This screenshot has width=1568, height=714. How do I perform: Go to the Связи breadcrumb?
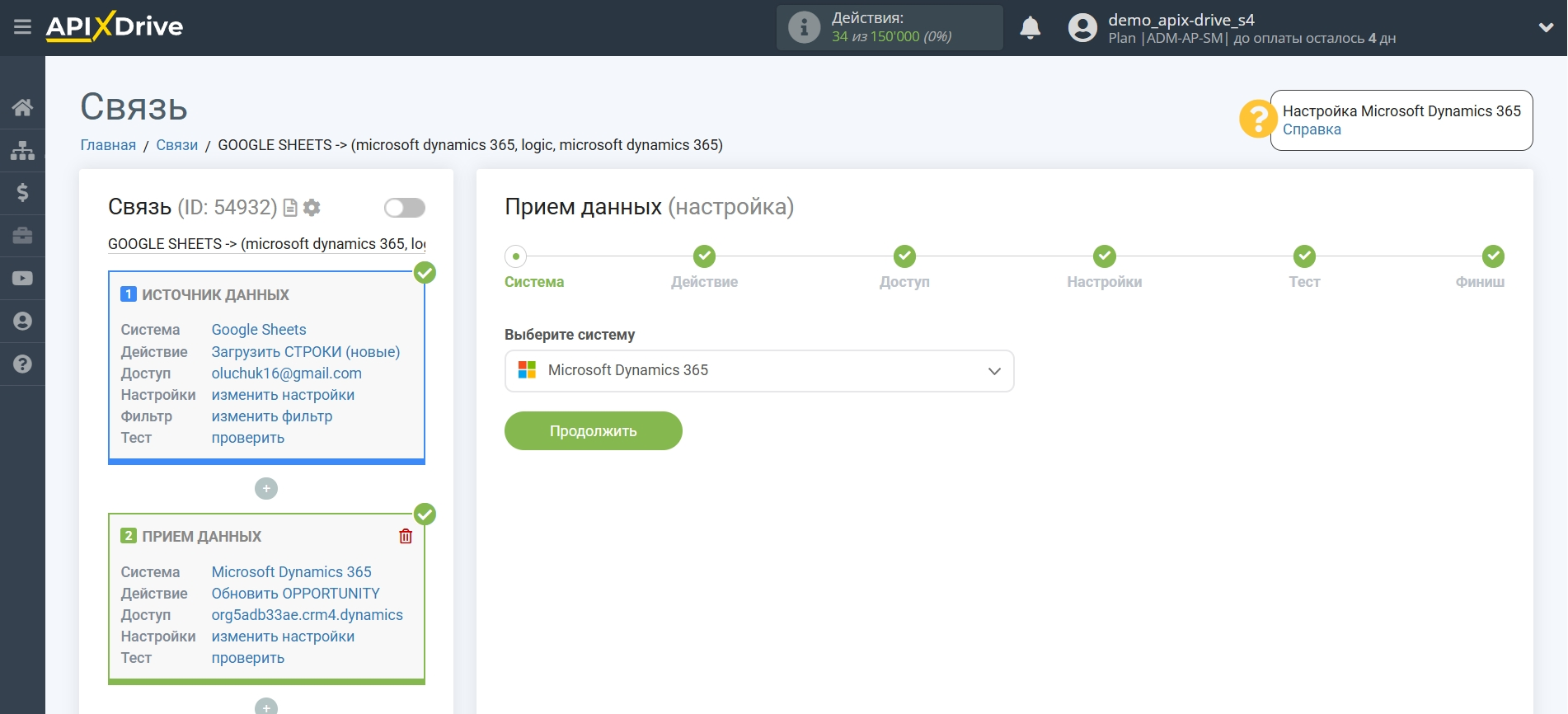tap(177, 145)
